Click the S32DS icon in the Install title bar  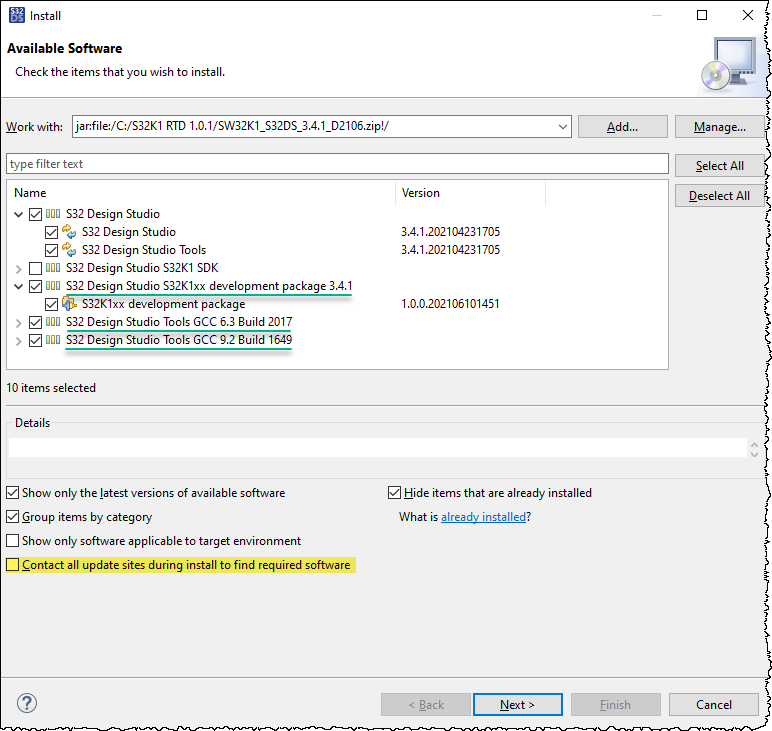(x=16, y=15)
